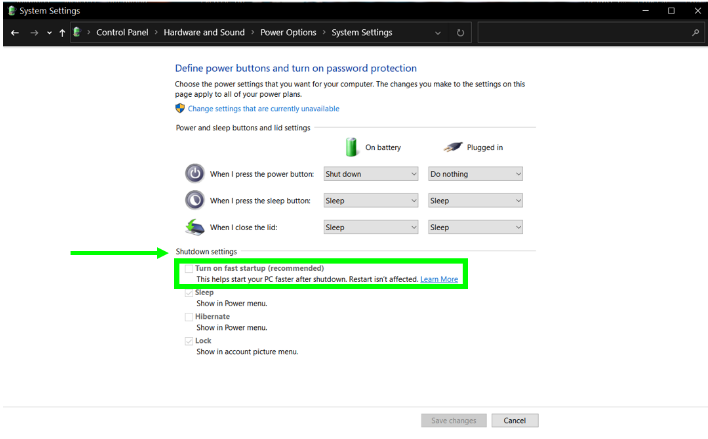Go to Power Options breadcrumb

[x=290, y=33]
